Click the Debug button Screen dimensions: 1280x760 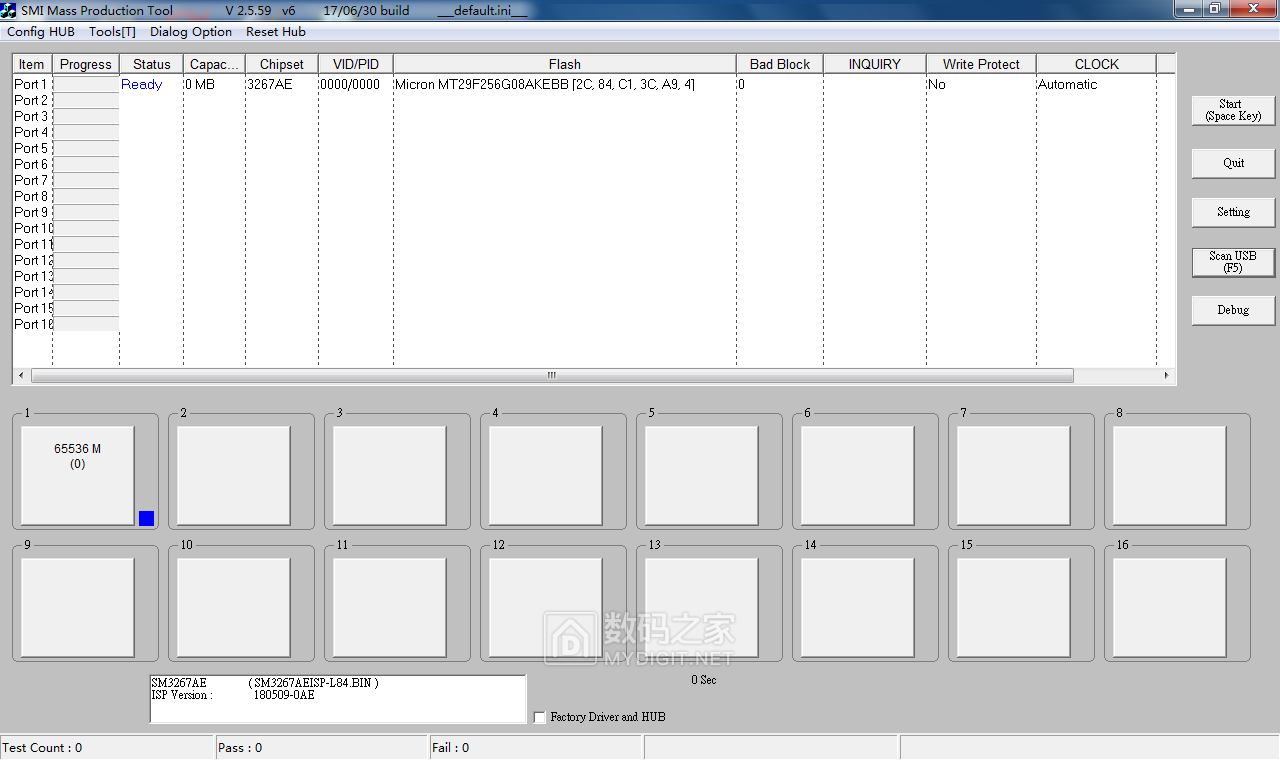[x=1233, y=310]
